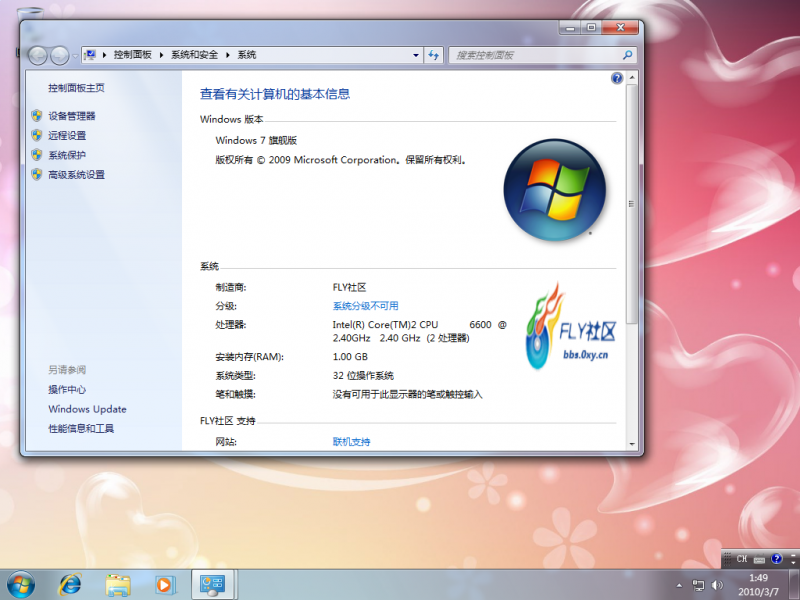Open 系统保护 link
The width and height of the screenshot is (800, 600).
pos(67,155)
